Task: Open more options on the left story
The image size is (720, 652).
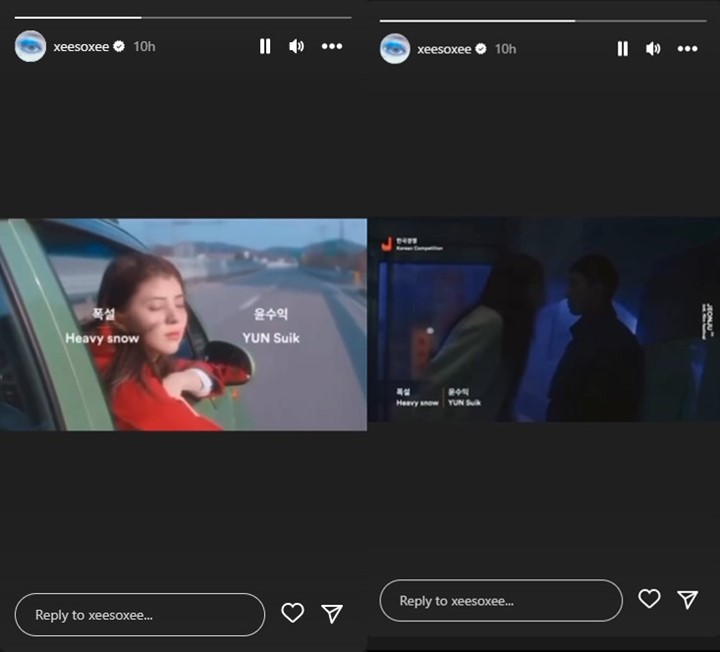Action: point(332,46)
